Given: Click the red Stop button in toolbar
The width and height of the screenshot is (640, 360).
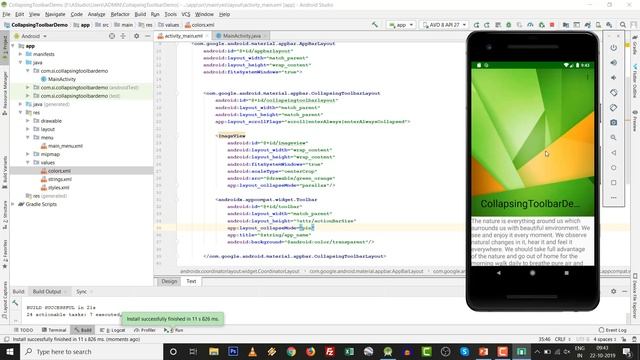Looking at the screenshot, I should (552, 25).
